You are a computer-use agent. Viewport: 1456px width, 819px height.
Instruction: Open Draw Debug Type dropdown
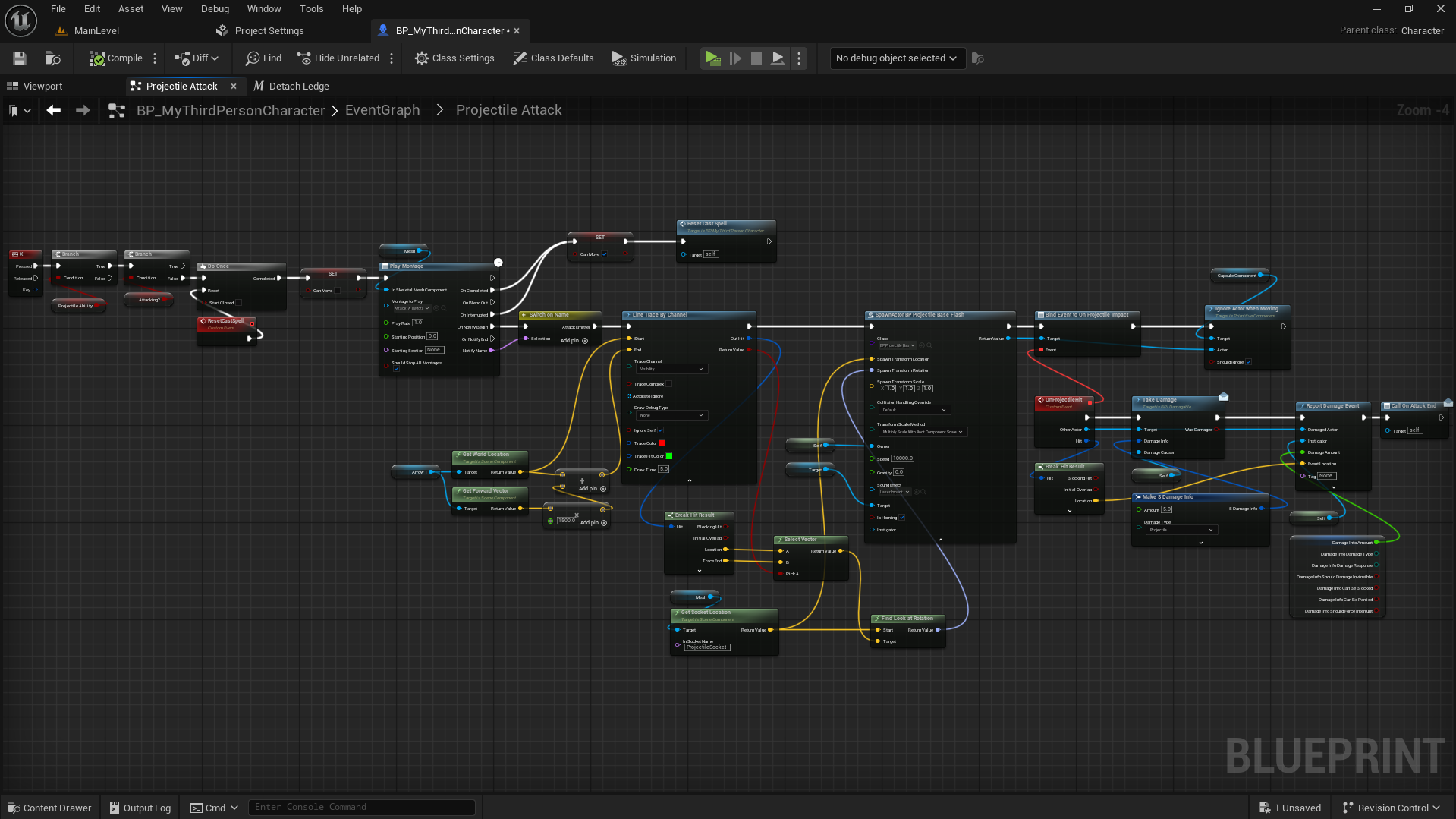pyautogui.click(x=671, y=415)
